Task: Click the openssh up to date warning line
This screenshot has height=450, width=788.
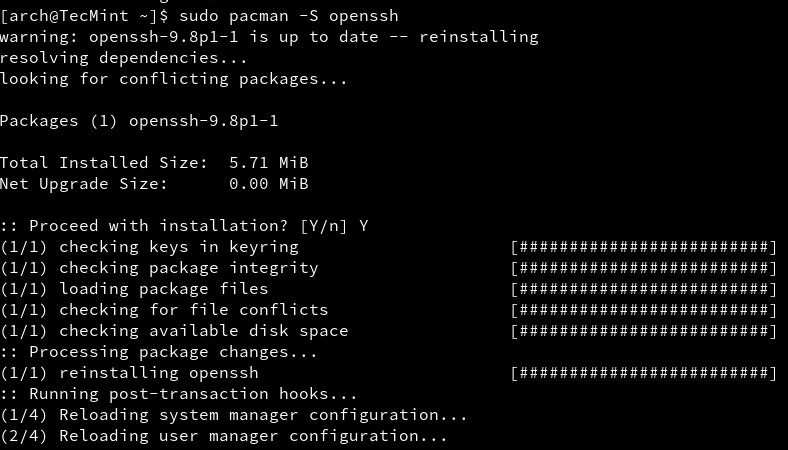Action: point(269,37)
